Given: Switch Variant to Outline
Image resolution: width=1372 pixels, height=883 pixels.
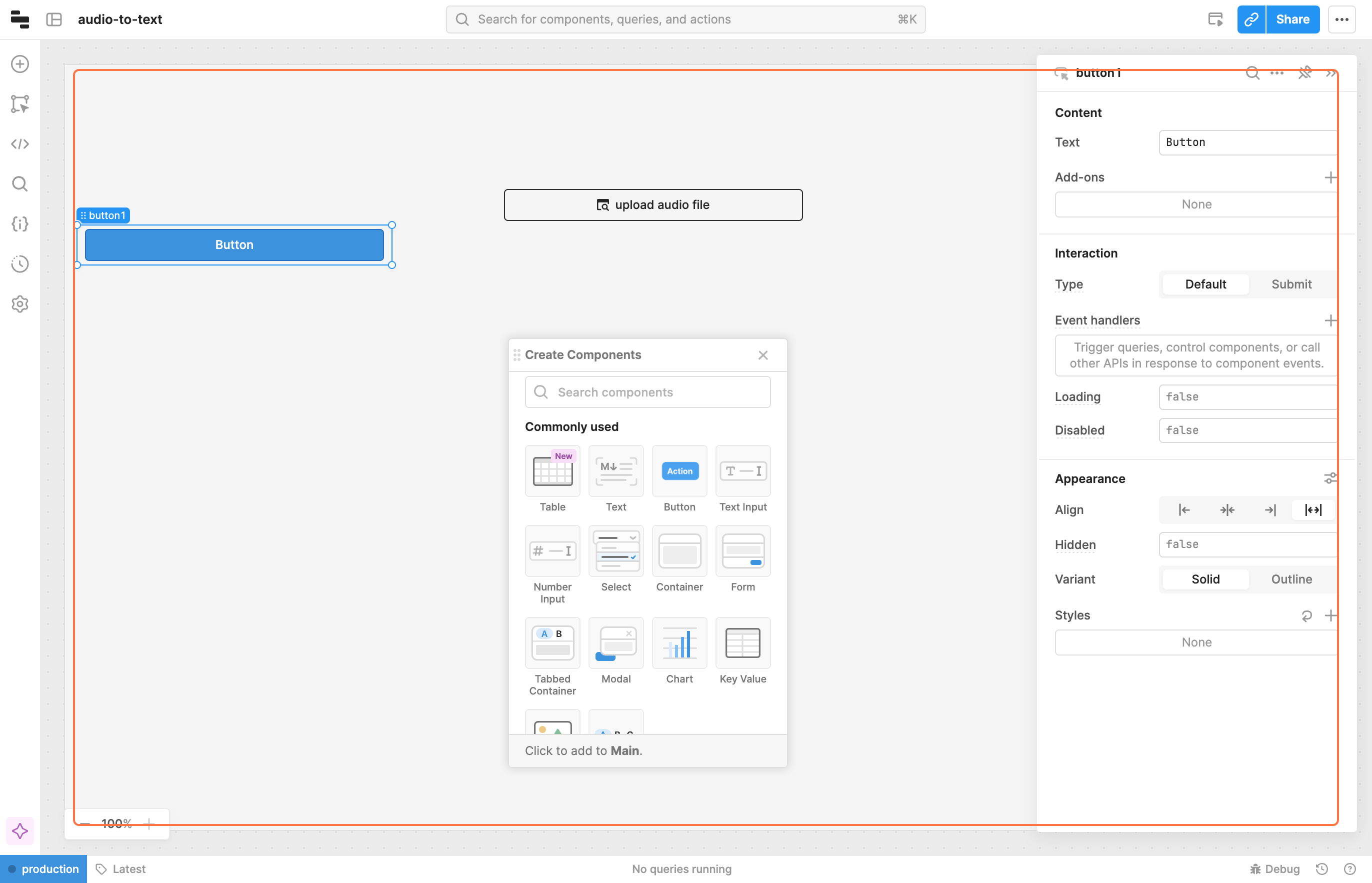Looking at the screenshot, I should point(1291,579).
